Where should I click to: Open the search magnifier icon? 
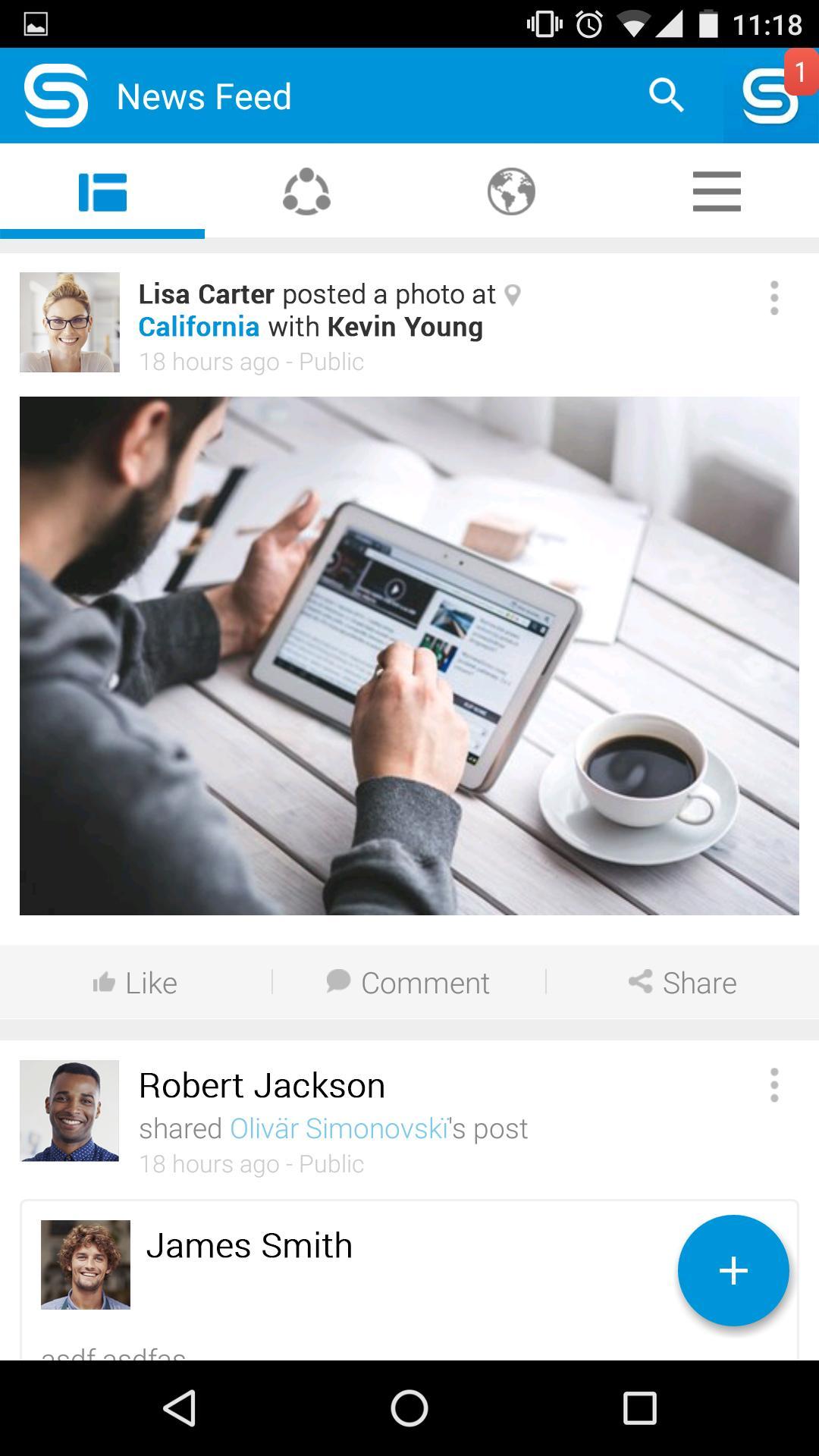667,96
